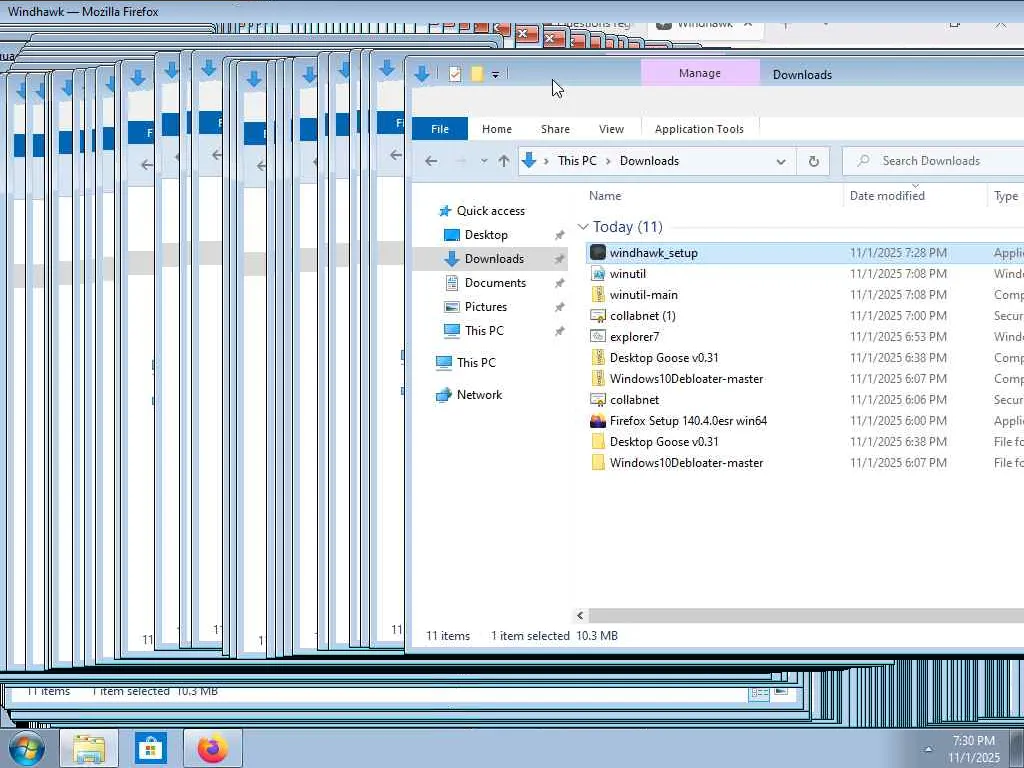Click the pin icon beside Desktop
This screenshot has height=768, width=1024.
tap(559, 235)
